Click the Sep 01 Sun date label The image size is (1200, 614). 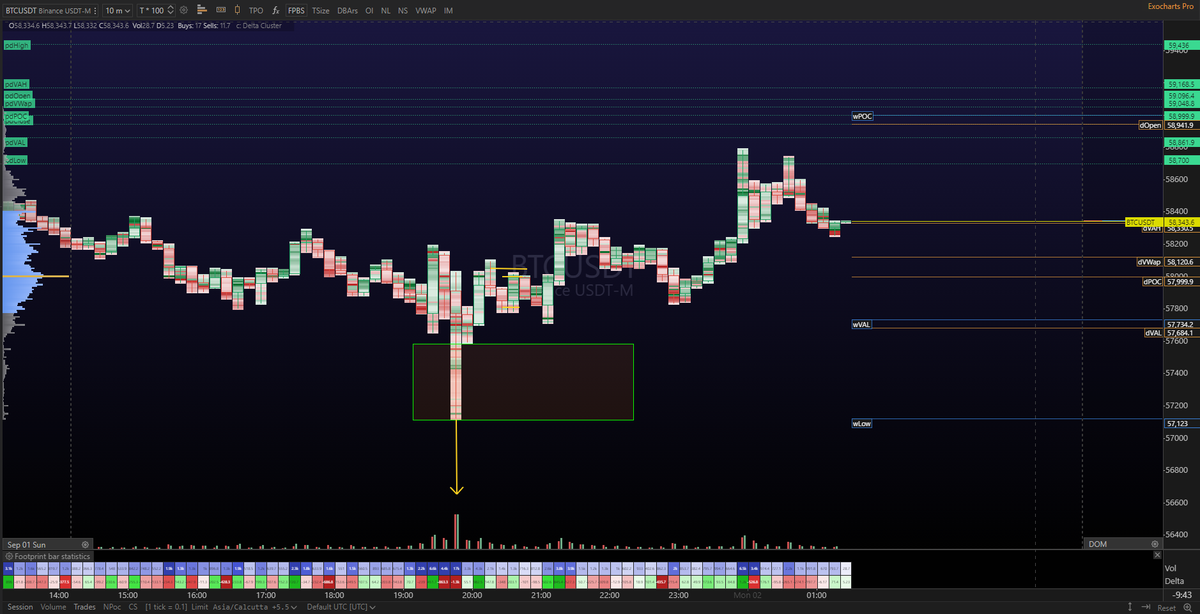(x=26, y=545)
